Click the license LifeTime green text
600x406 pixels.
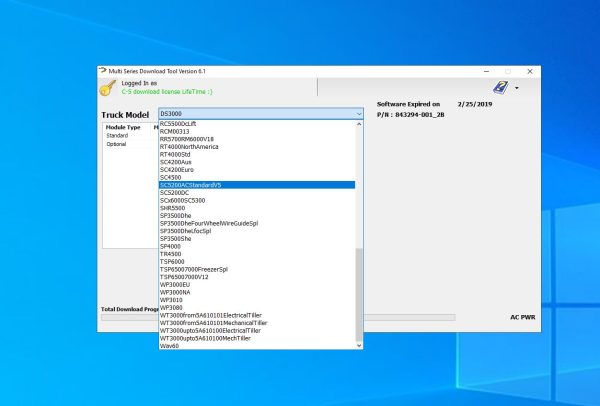tap(167, 92)
